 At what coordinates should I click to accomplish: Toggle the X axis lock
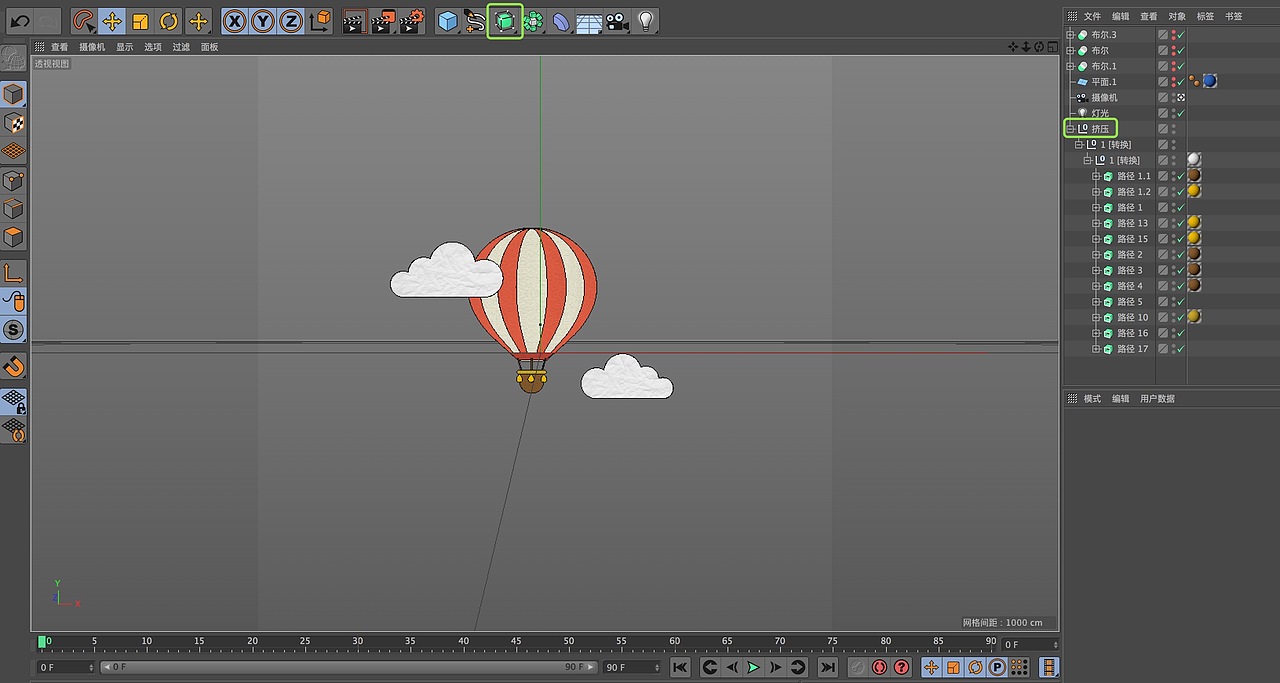234,21
